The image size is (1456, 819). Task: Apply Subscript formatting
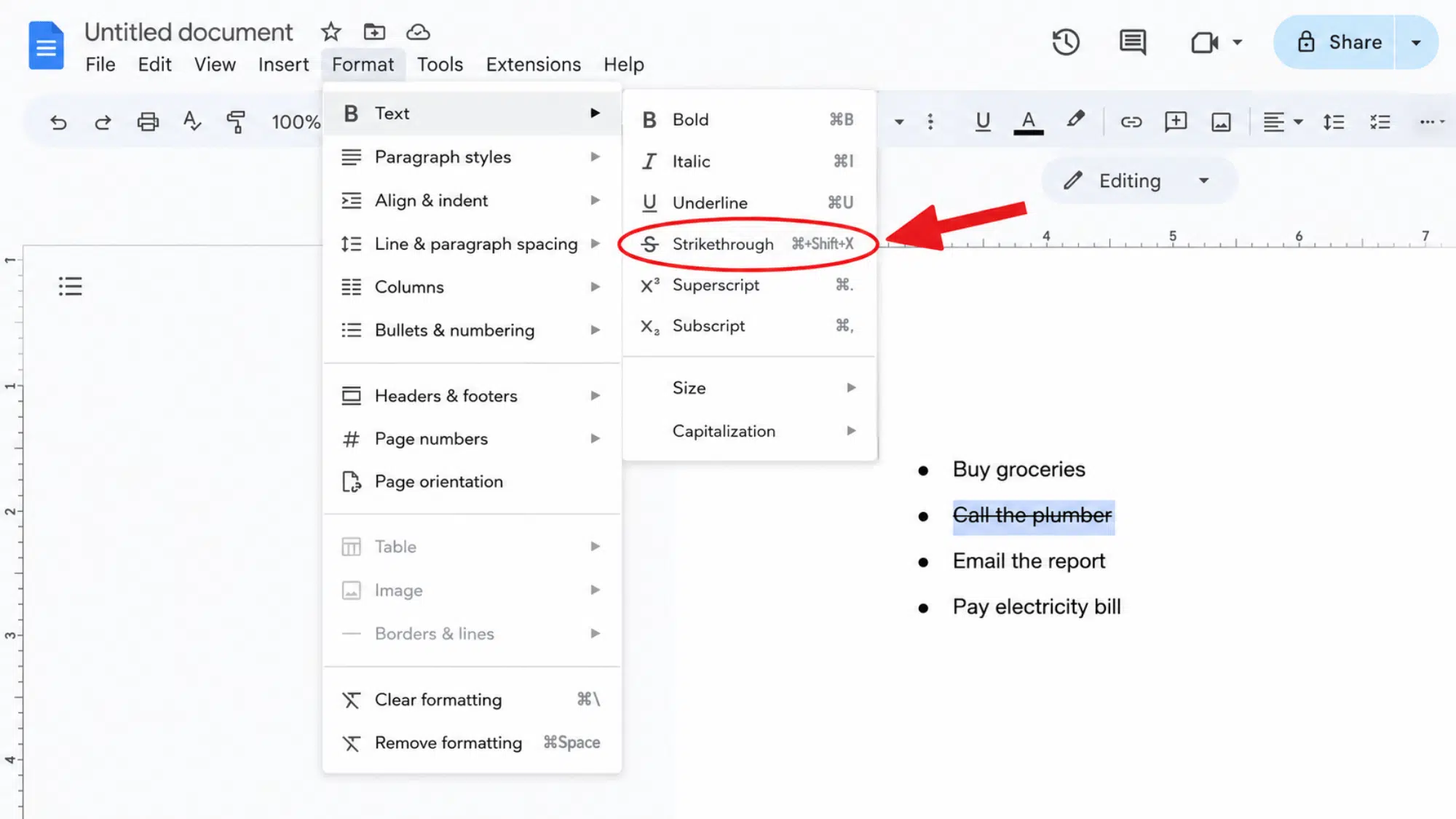(749, 325)
